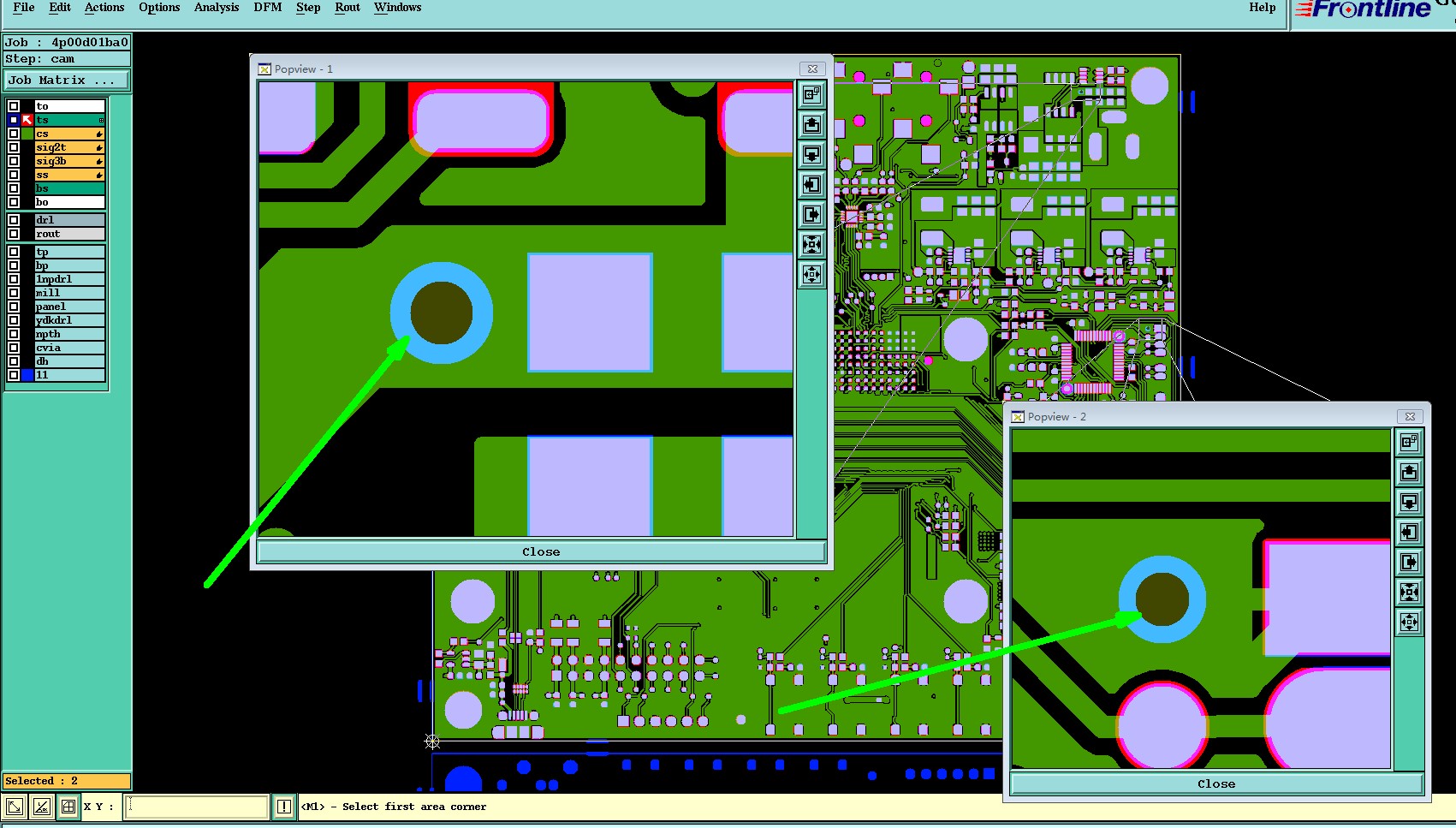Click the green color swatch on cs layer
The height and width of the screenshot is (828, 1456).
[x=27, y=134]
